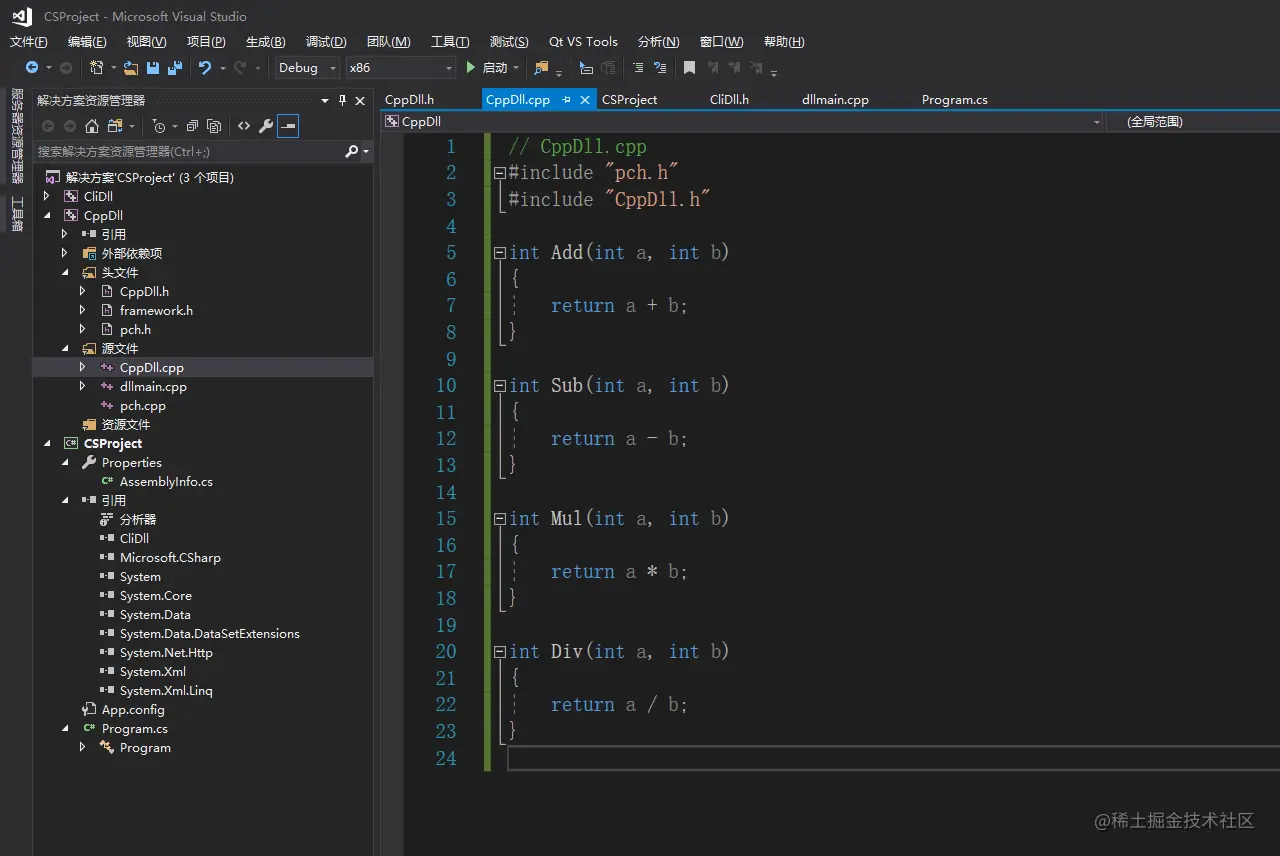The image size is (1280, 856).
Task: Go Home in Solution Explorer toolbar
Action: 92,126
